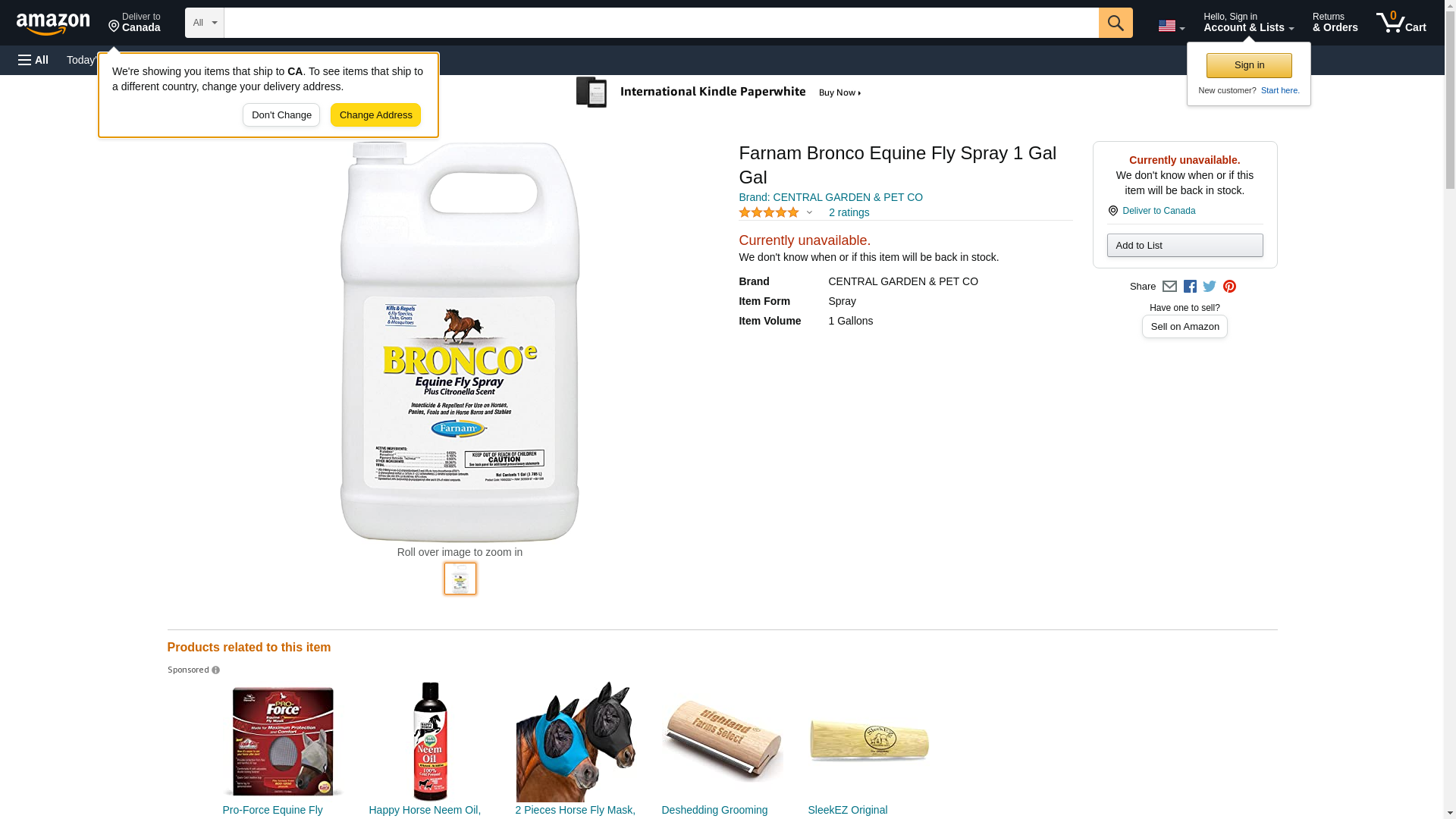Focus the Amazon search input field
Viewport: 1456px width, 819px height.
point(661,23)
